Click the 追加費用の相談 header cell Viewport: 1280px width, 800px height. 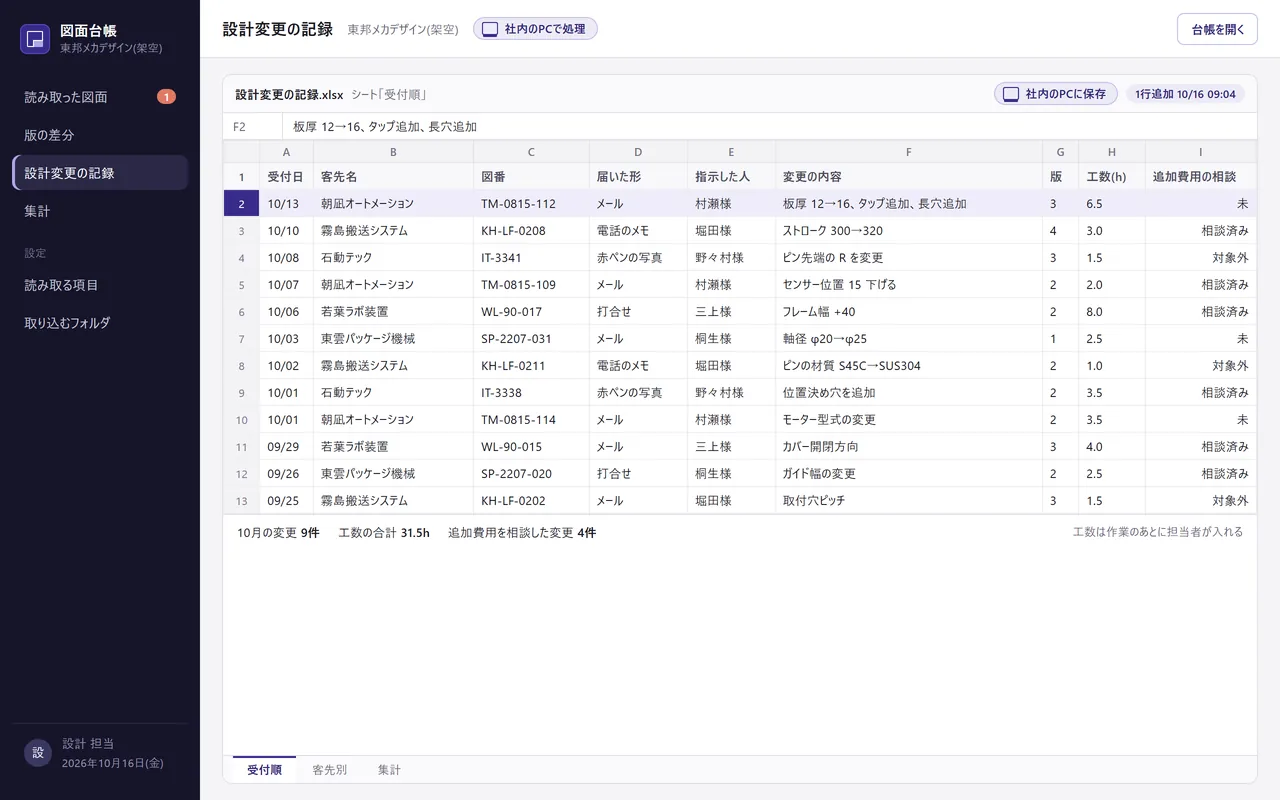[1201, 177]
